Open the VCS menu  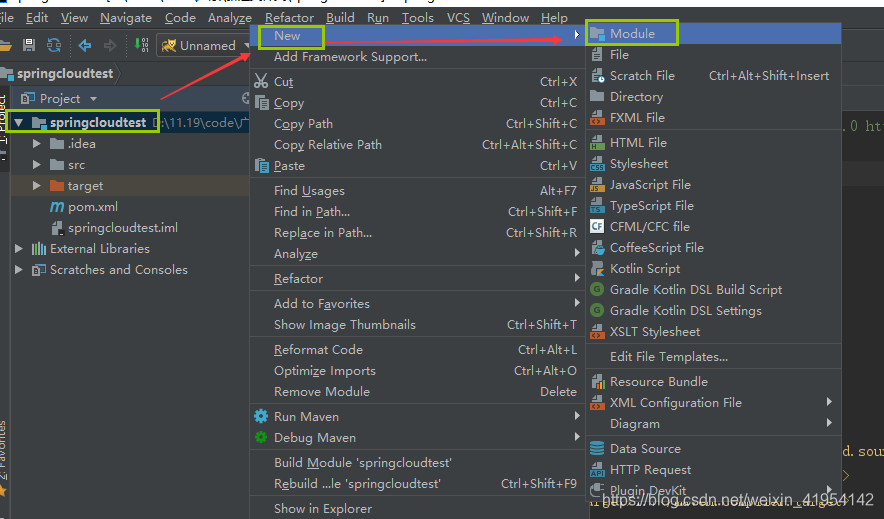pos(458,18)
